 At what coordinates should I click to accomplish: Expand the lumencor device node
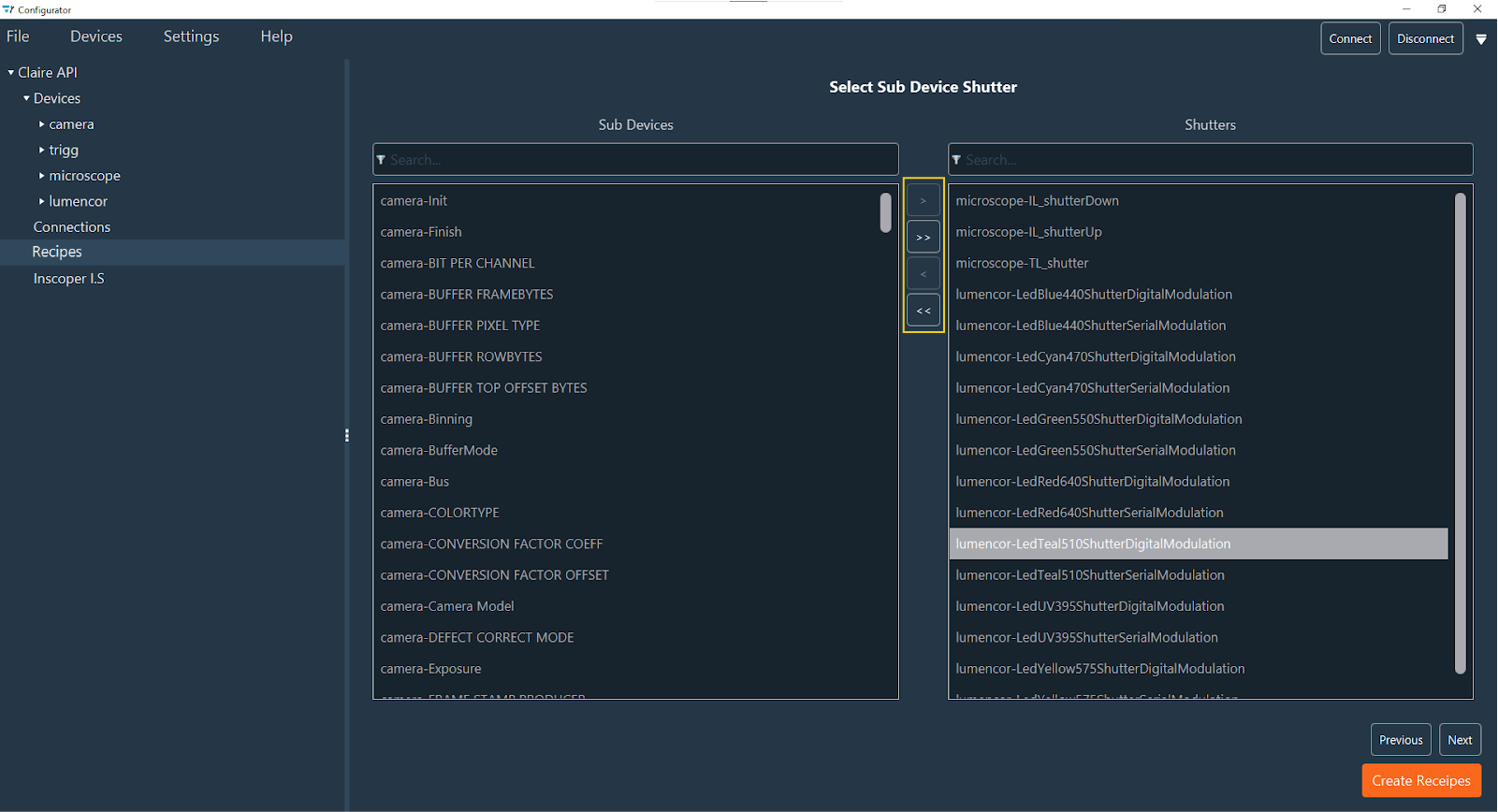point(42,201)
